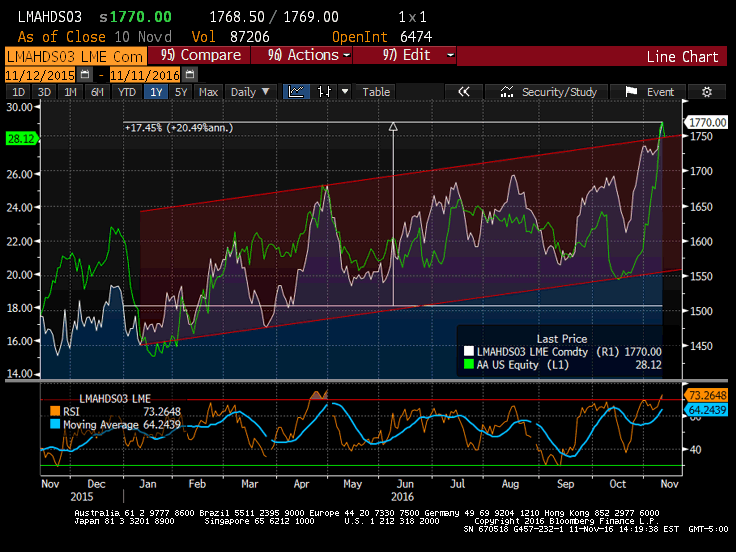Screen dimensions: 736x552
Task: Open the start date calendar picker
Action: (x=84, y=74)
